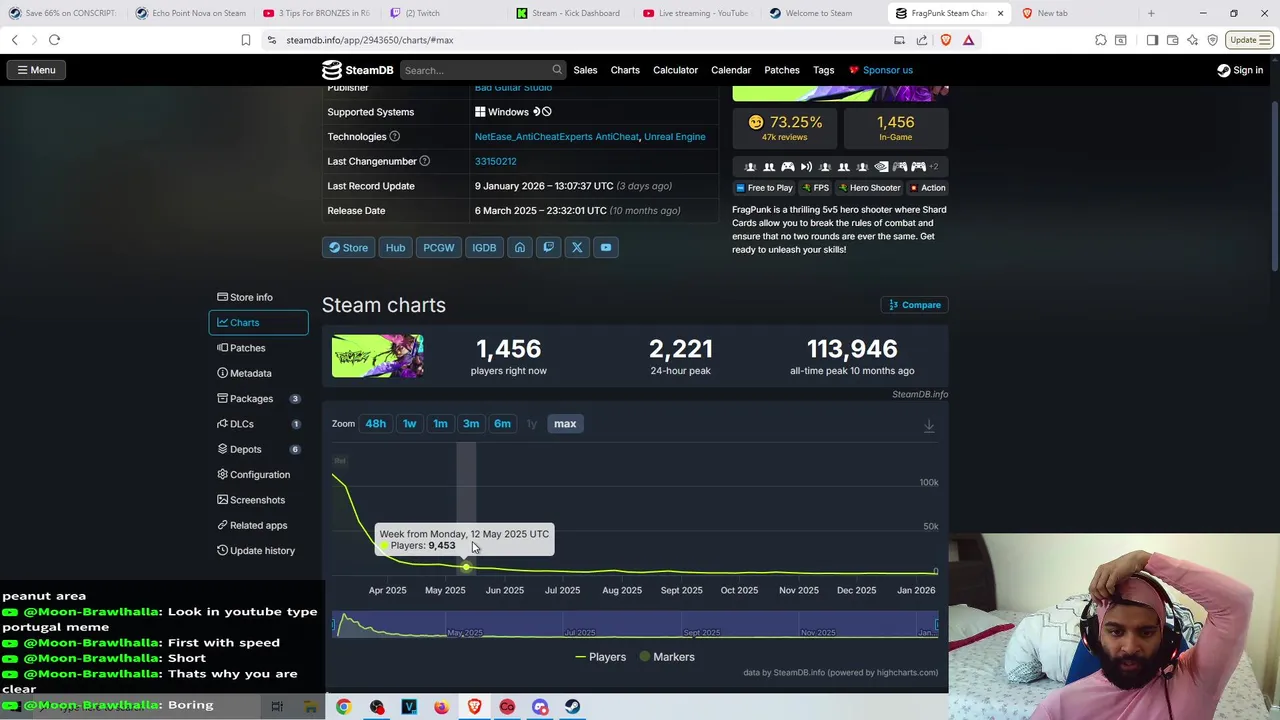
Task: Go back to the previous page
Action: (14, 40)
